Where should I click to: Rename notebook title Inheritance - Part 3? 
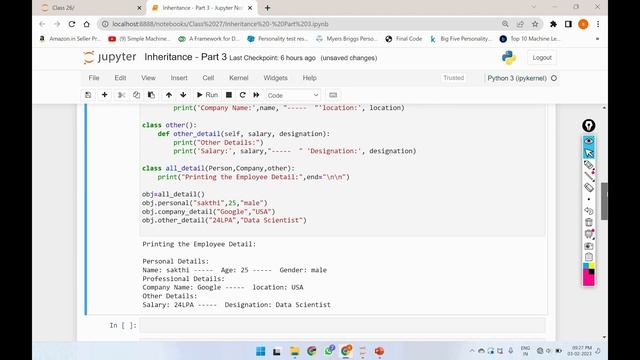point(185,57)
